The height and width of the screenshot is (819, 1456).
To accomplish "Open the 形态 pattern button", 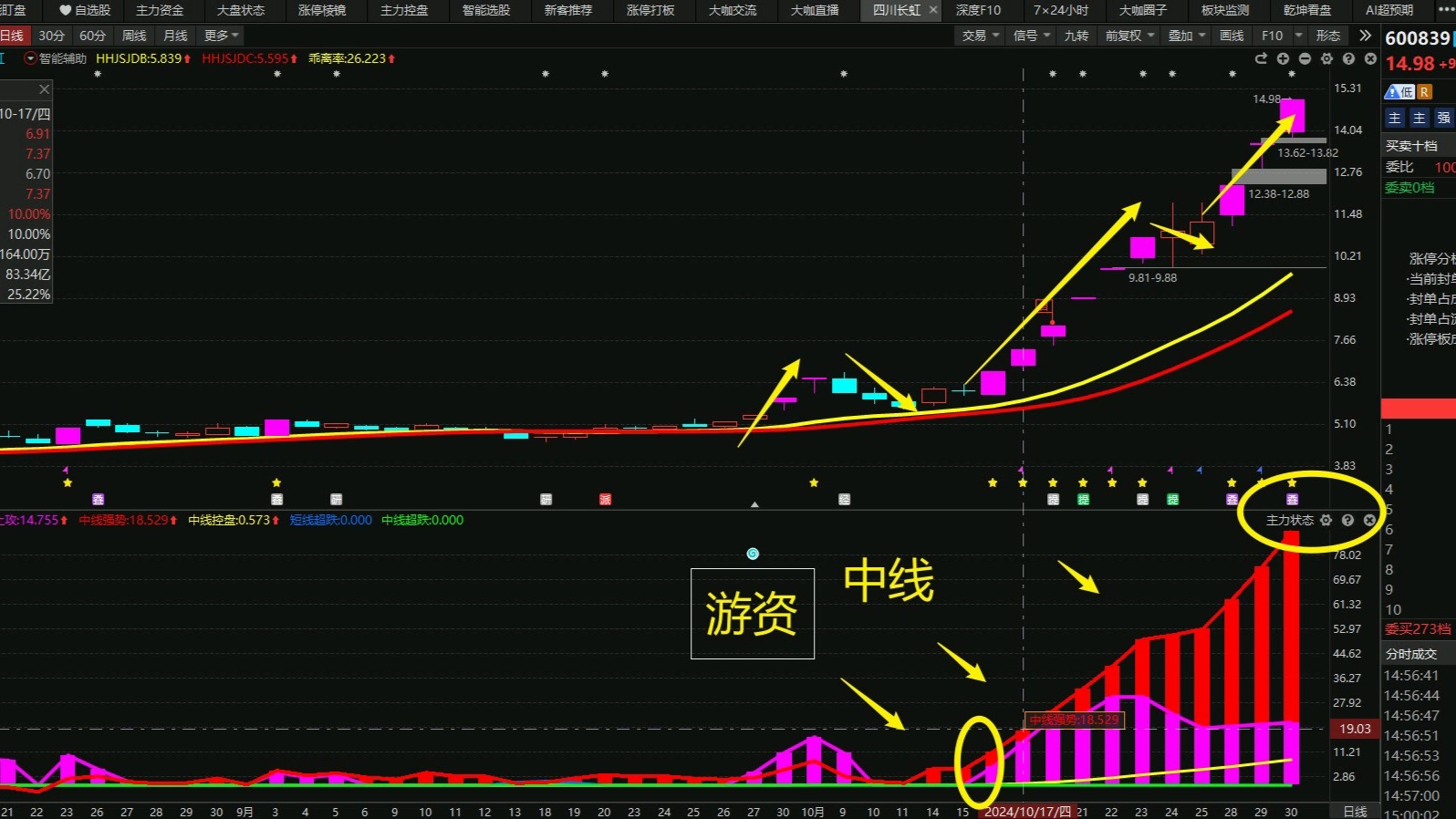I will [1328, 36].
